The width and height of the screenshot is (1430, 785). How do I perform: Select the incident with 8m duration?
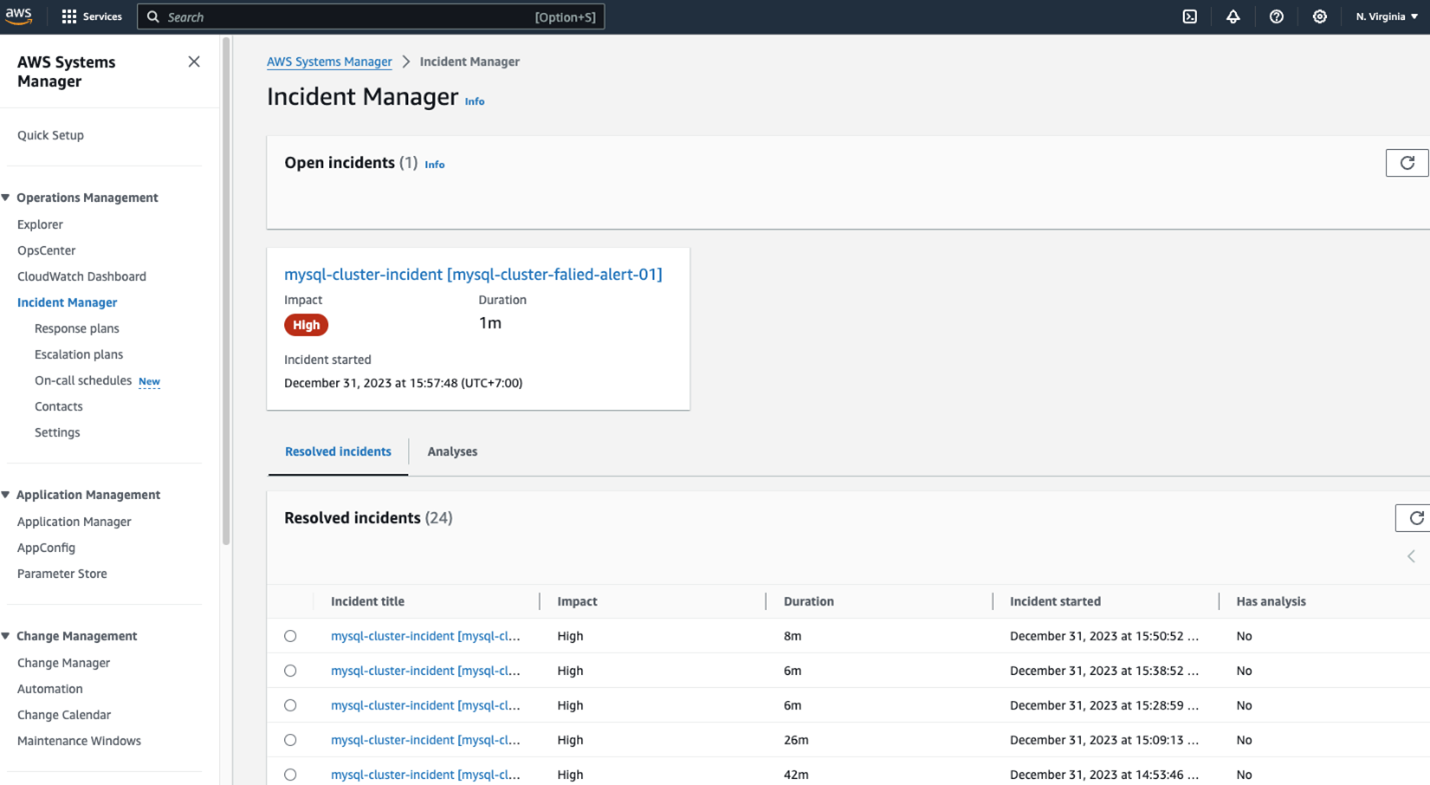pos(290,636)
